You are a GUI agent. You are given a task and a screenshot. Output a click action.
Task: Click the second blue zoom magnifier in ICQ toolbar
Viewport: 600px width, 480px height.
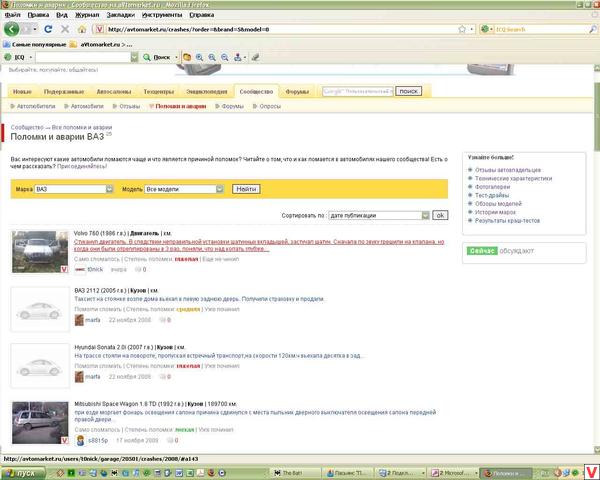pos(212,57)
